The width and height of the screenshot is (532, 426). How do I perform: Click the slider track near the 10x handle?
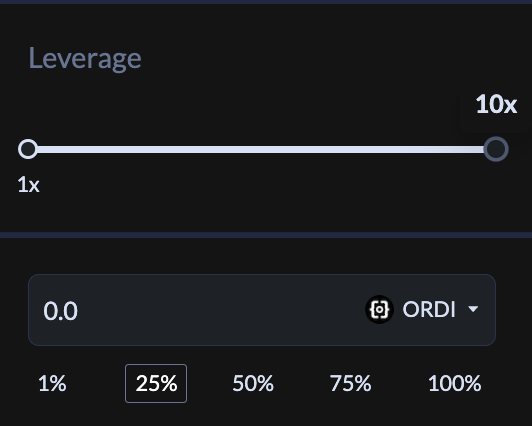[468, 149]
